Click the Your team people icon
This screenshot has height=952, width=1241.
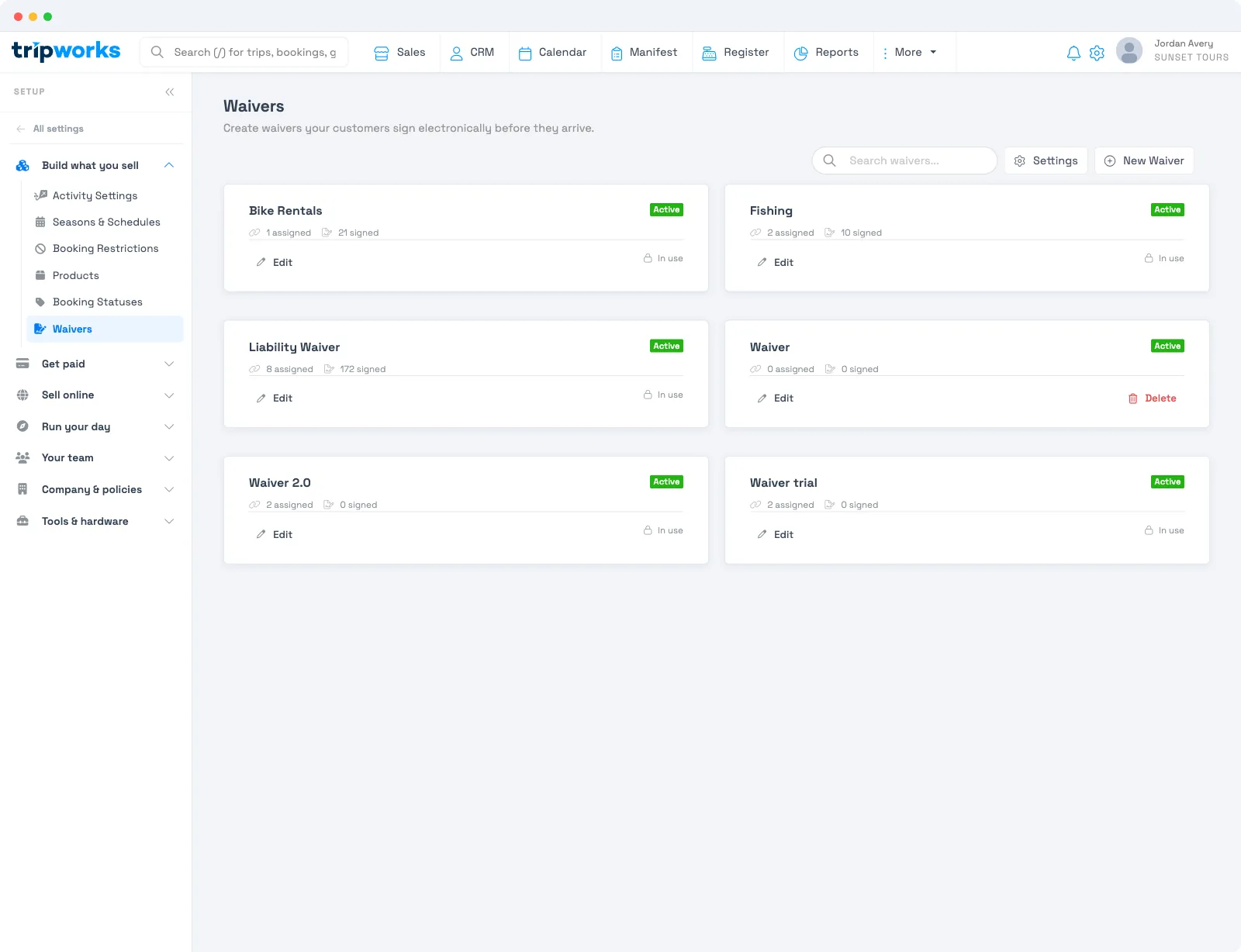point(22,458)
